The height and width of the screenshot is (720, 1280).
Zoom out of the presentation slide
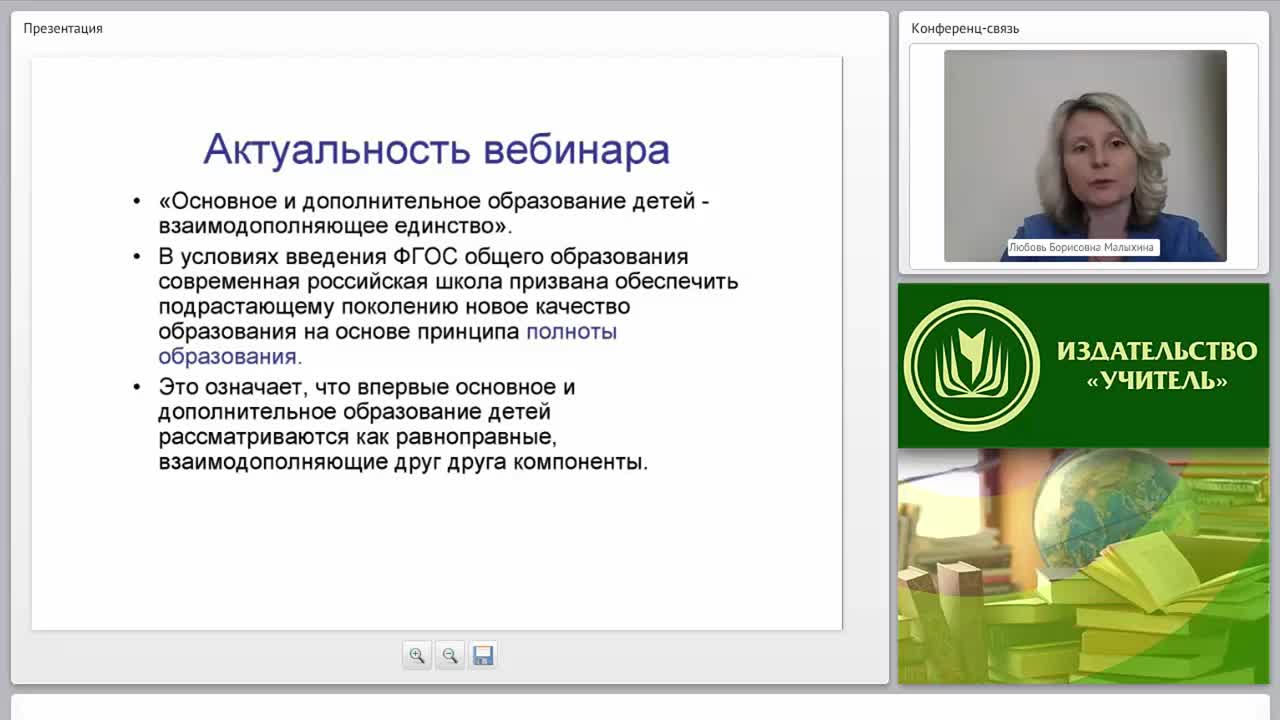point(450,656)
